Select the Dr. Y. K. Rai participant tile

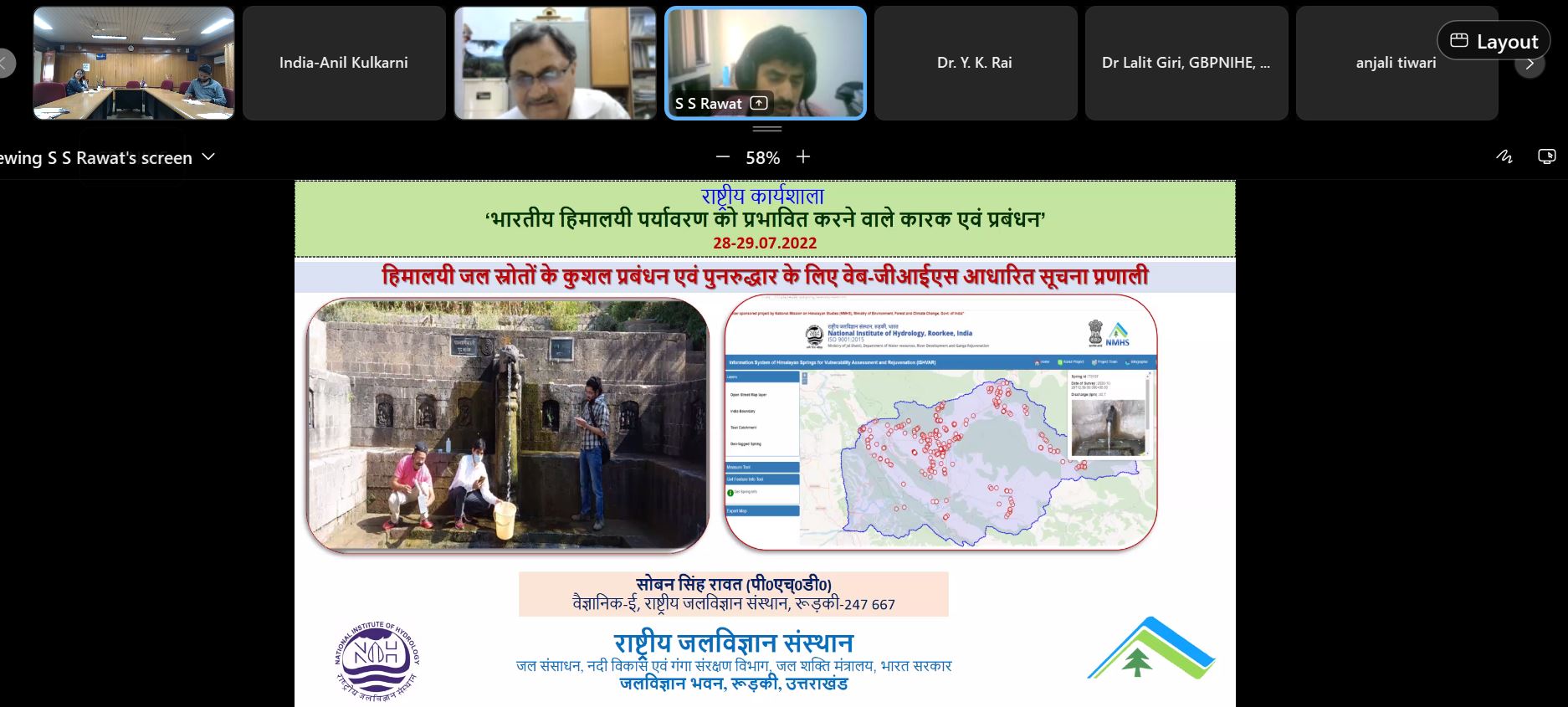click(975, 63)
